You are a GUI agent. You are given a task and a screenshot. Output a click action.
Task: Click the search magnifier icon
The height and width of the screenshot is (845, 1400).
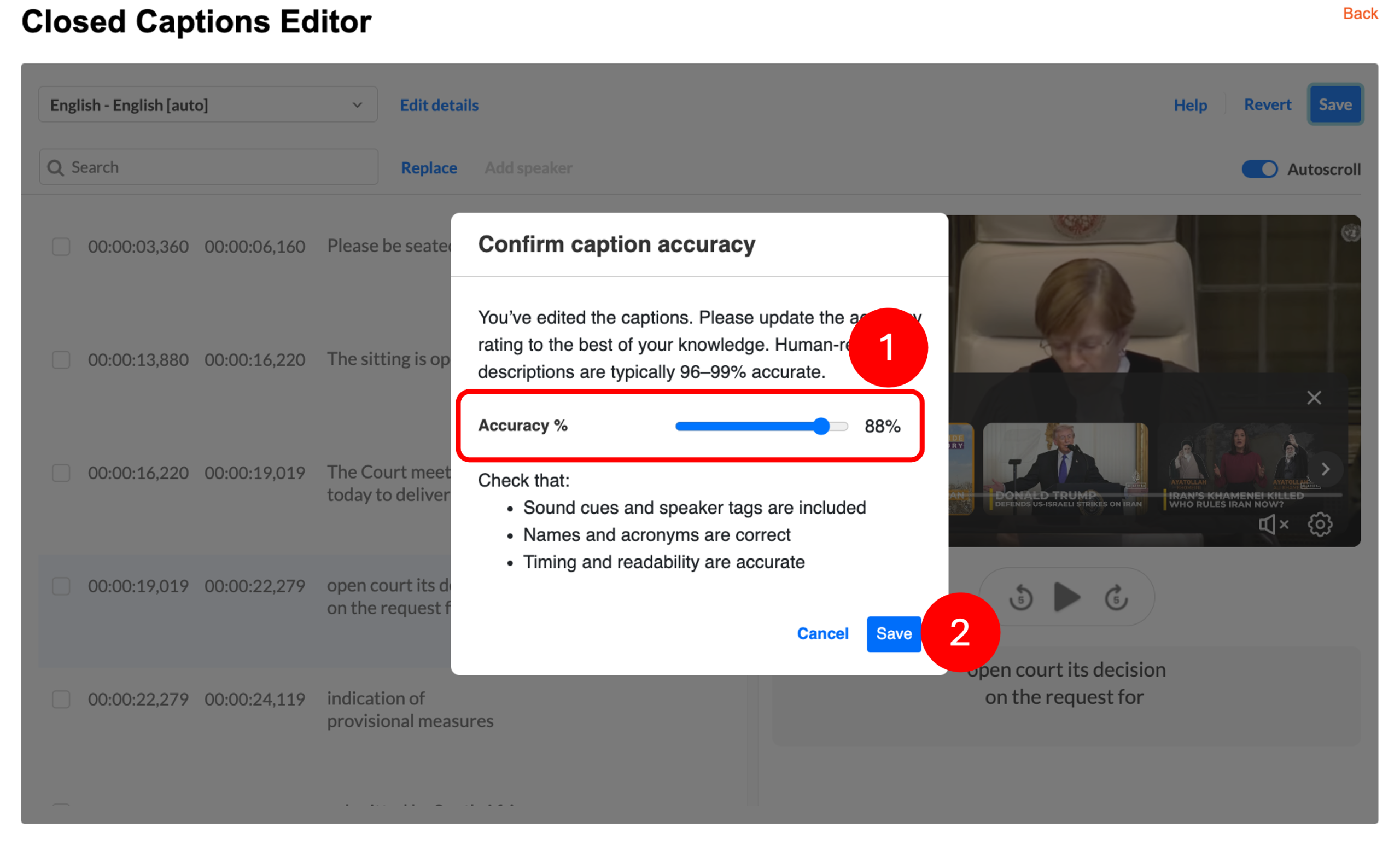click(56, 168)
